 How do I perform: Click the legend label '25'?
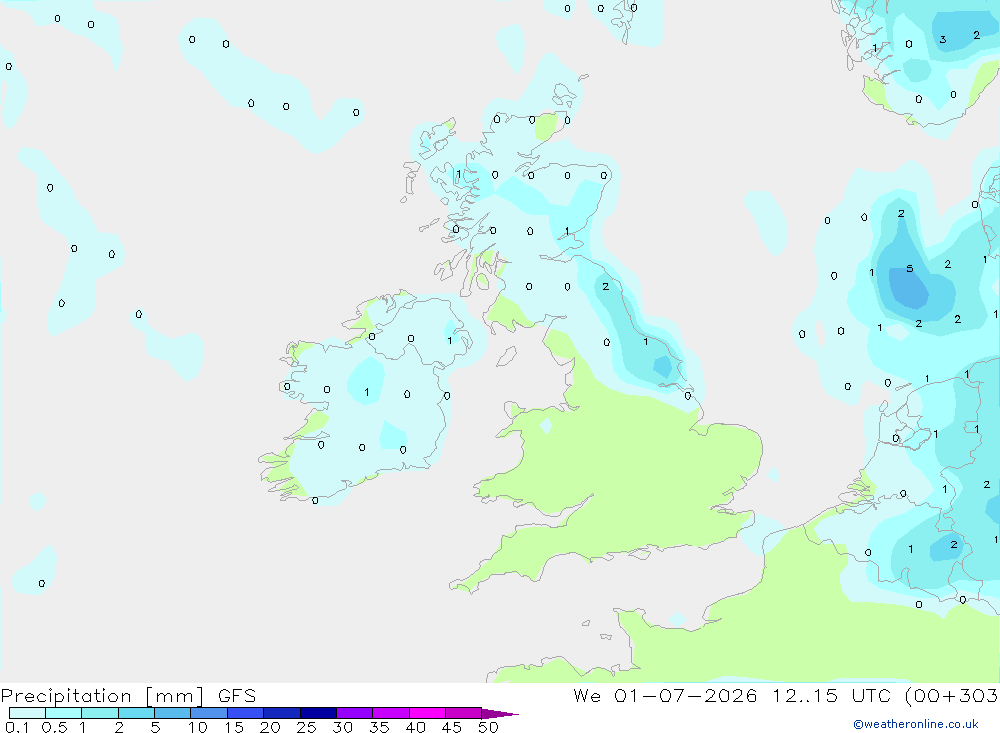306,727
